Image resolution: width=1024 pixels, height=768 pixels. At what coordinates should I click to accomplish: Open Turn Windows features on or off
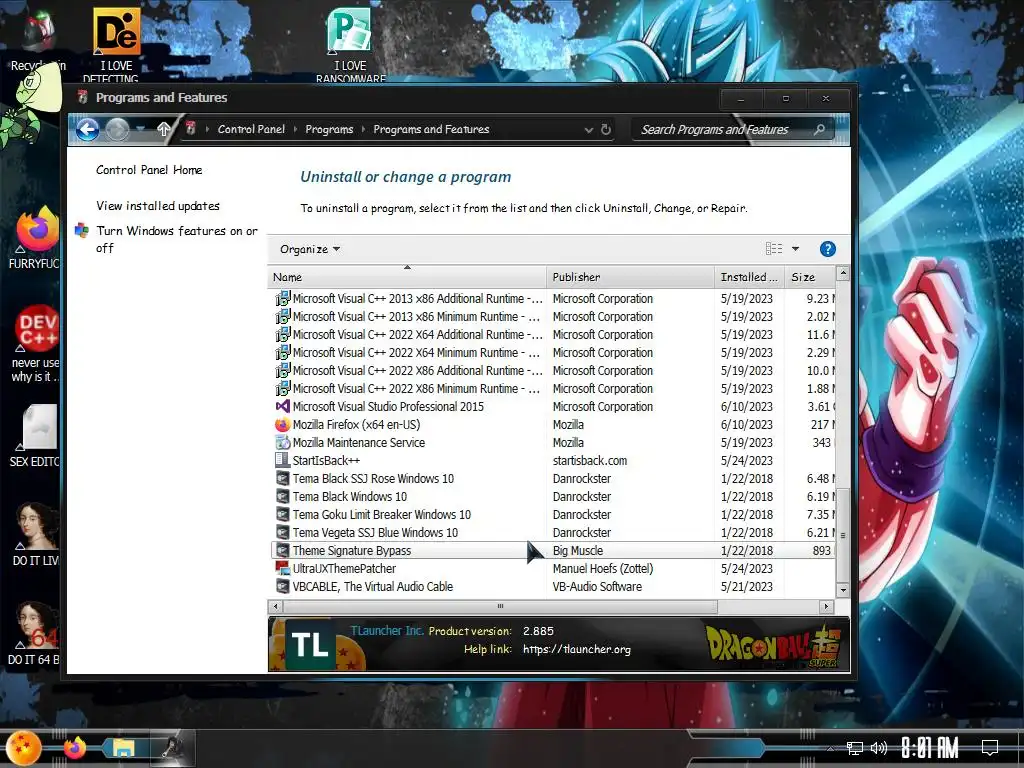point(177,239)
